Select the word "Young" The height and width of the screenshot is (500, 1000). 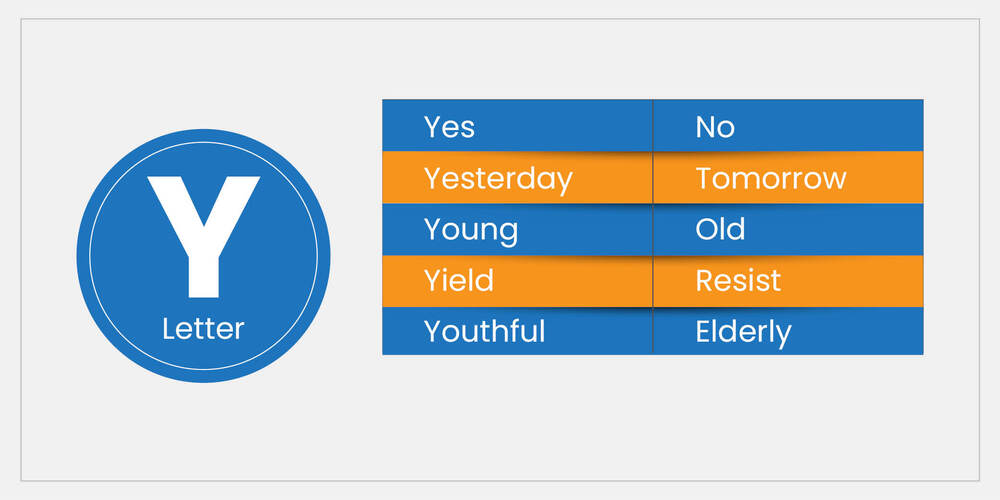coord(471,229)
